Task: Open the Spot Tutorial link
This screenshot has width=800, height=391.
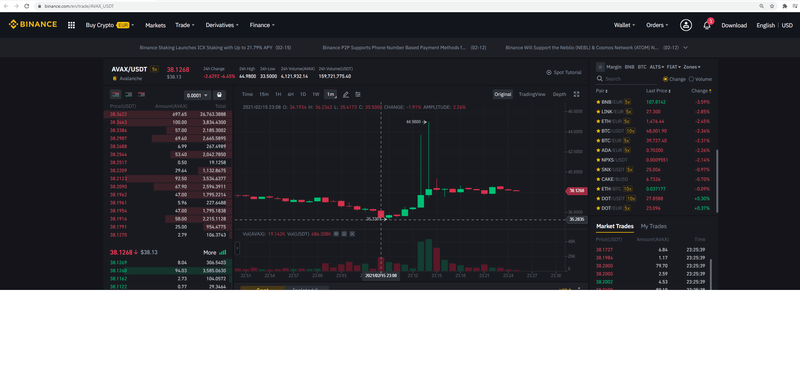Action: tap(563, 72)
